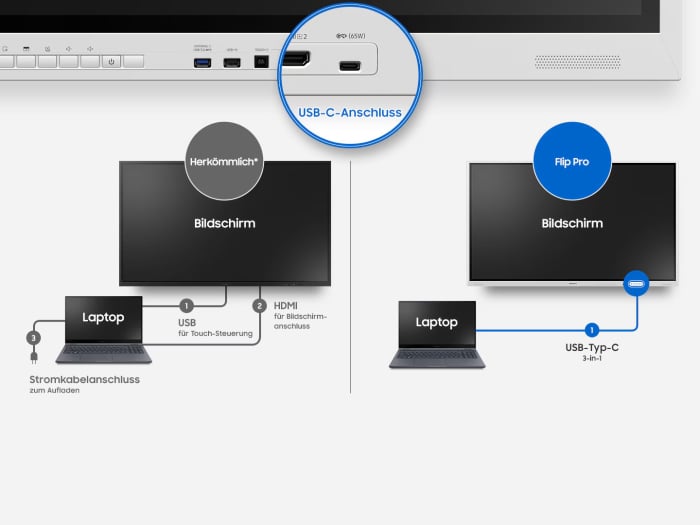The width and height of the screenshot is (700, 525).
Task: Click the USB-Typ-C 3-in-1 label
Action: point(591,352)
